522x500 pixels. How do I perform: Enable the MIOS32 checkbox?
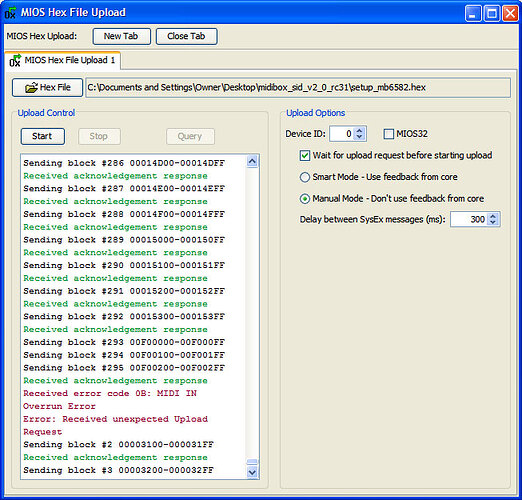coord(388,134)
